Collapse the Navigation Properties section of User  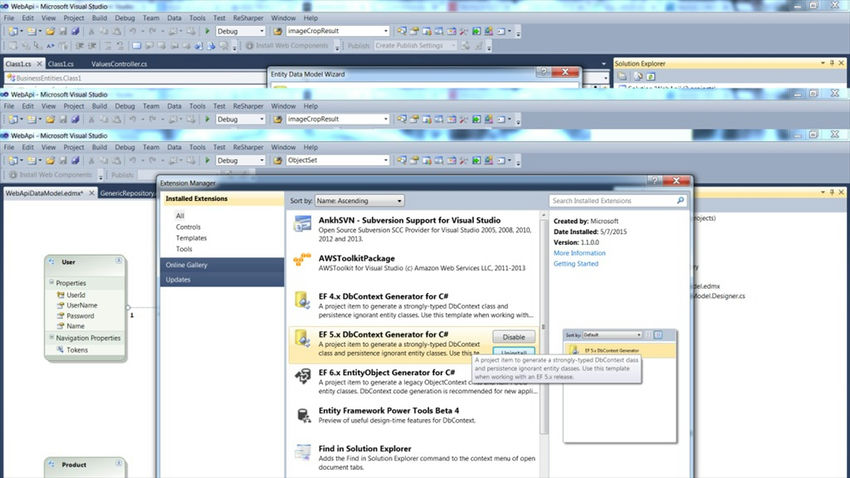51,338
